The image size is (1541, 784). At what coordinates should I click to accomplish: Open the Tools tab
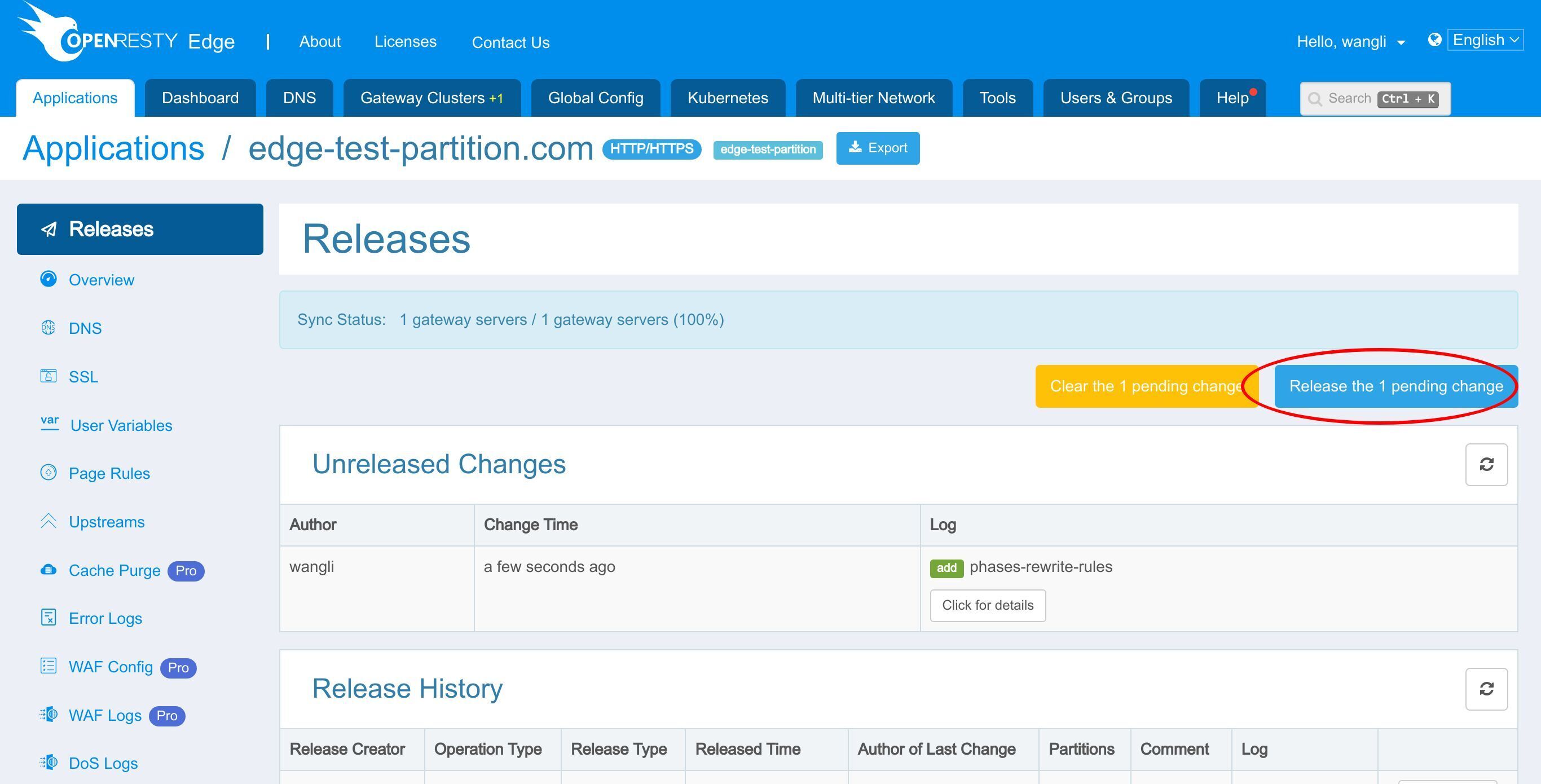coord(997,98)
